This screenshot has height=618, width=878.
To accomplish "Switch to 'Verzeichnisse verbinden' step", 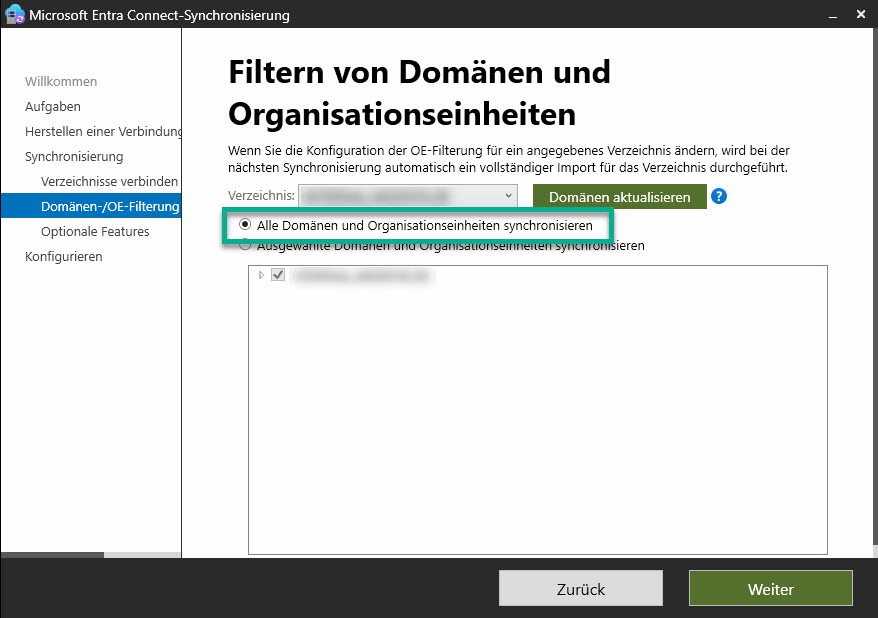I will click(x=109, y=181).
